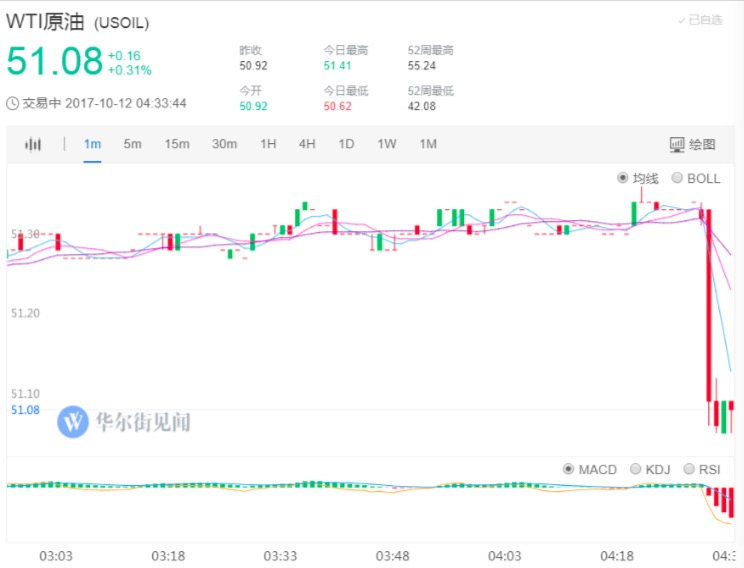Viewport: 744px width, 568px height.
Task: Click the large red falling candlestick
Action: (709, 305)
